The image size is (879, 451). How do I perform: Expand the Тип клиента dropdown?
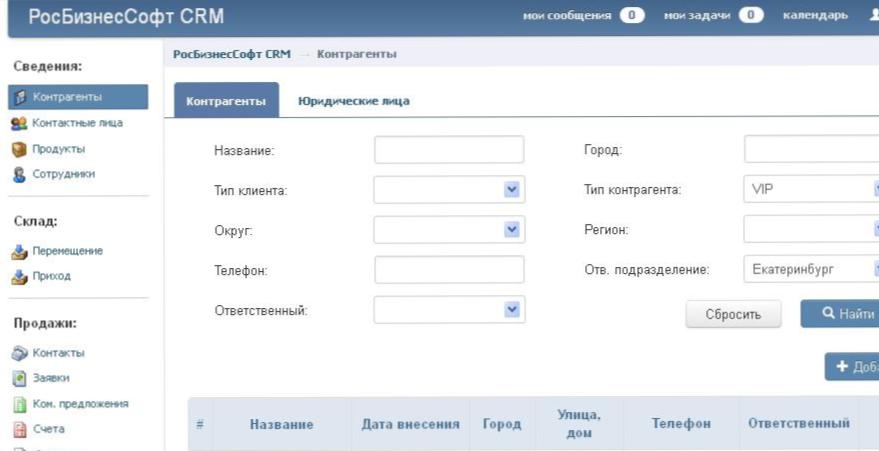(x=449, y=189)
